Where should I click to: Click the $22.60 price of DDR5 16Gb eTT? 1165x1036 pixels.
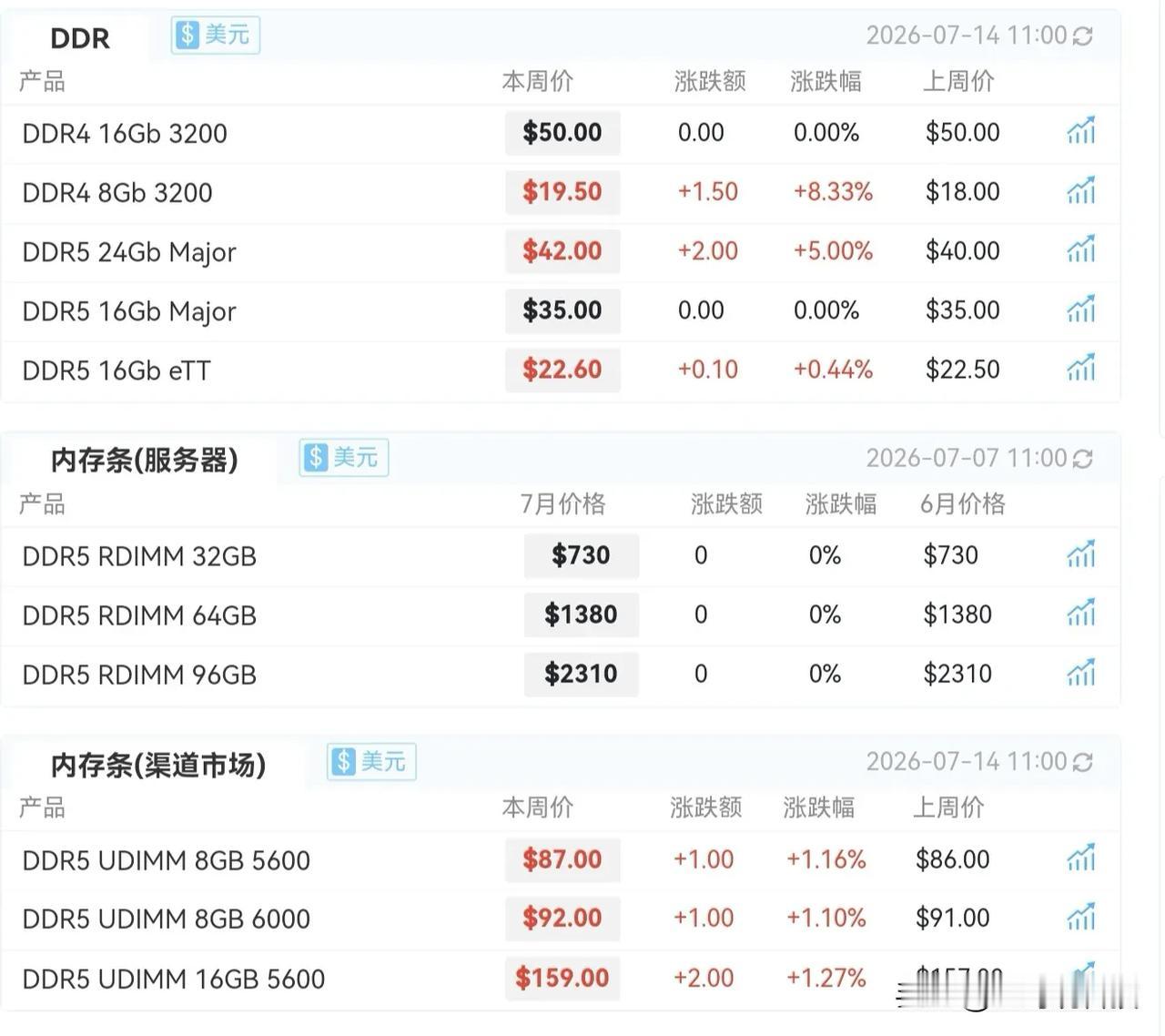point(562,370)
